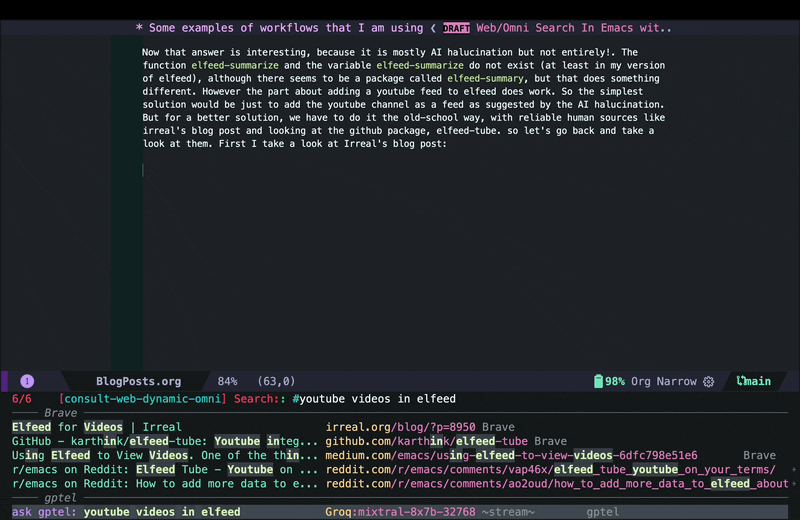
Task: Open the gear settings icon in modeline
Action: click(x=709, y=382)
